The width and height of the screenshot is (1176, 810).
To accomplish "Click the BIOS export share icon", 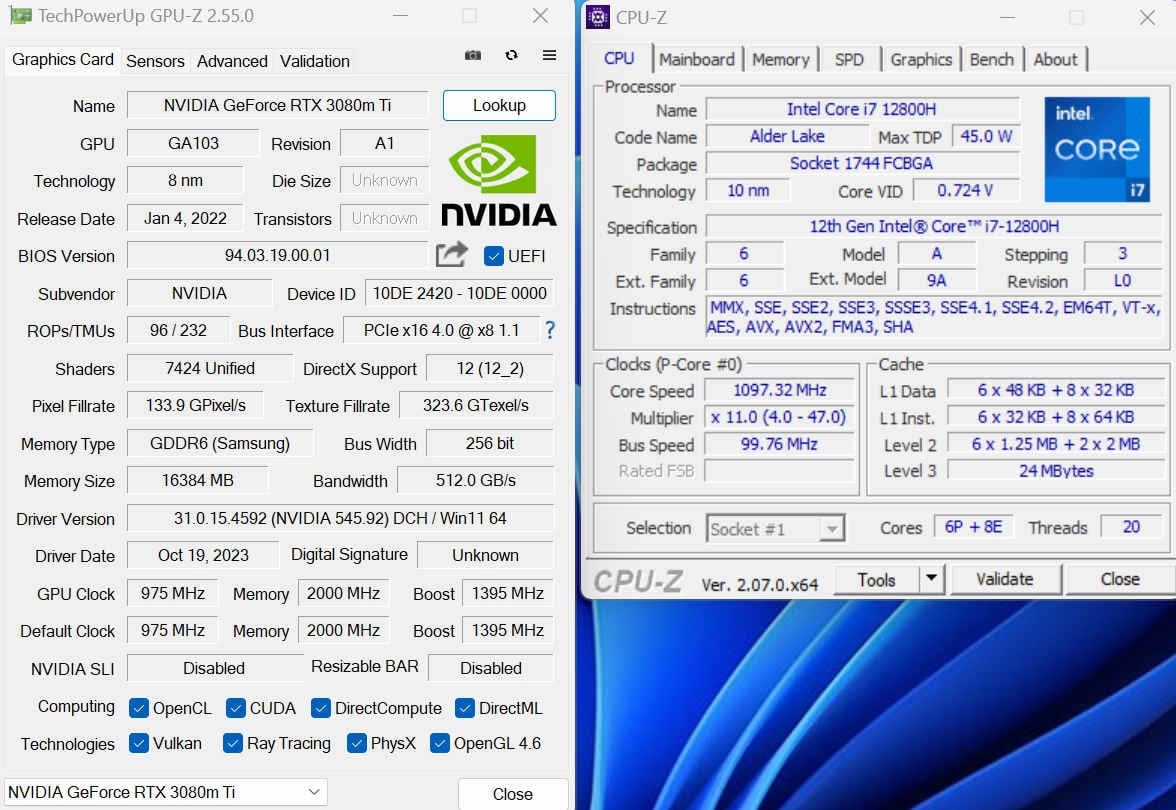I will 452,255.
